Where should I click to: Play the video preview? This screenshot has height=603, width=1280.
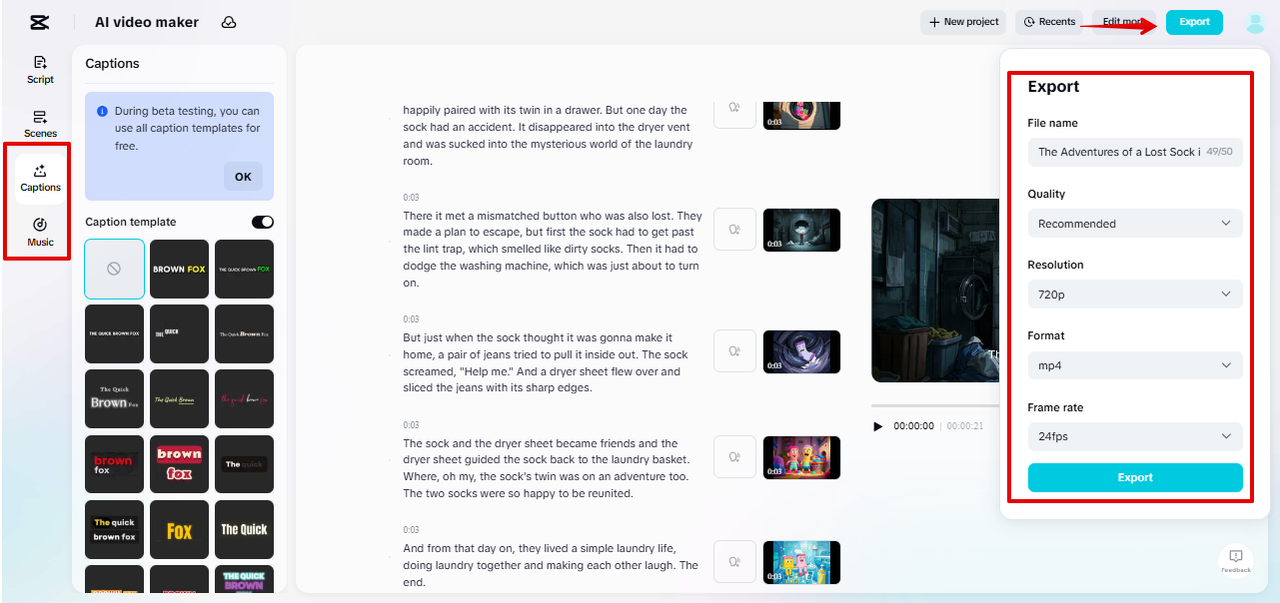point(878,426)
